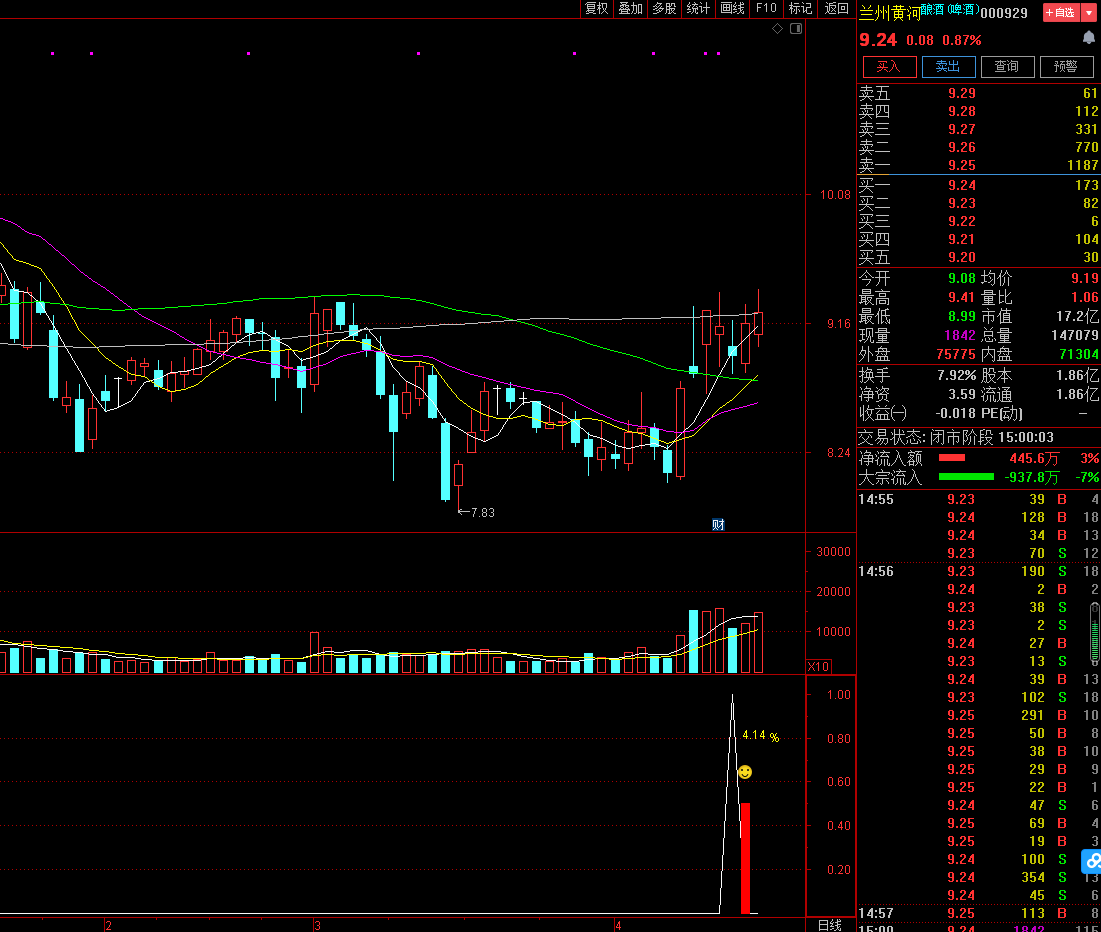Viewport: 1101px width, 932px height.
Task: Click the 14:57 trade row timestamp
Action: pos(876,914)
